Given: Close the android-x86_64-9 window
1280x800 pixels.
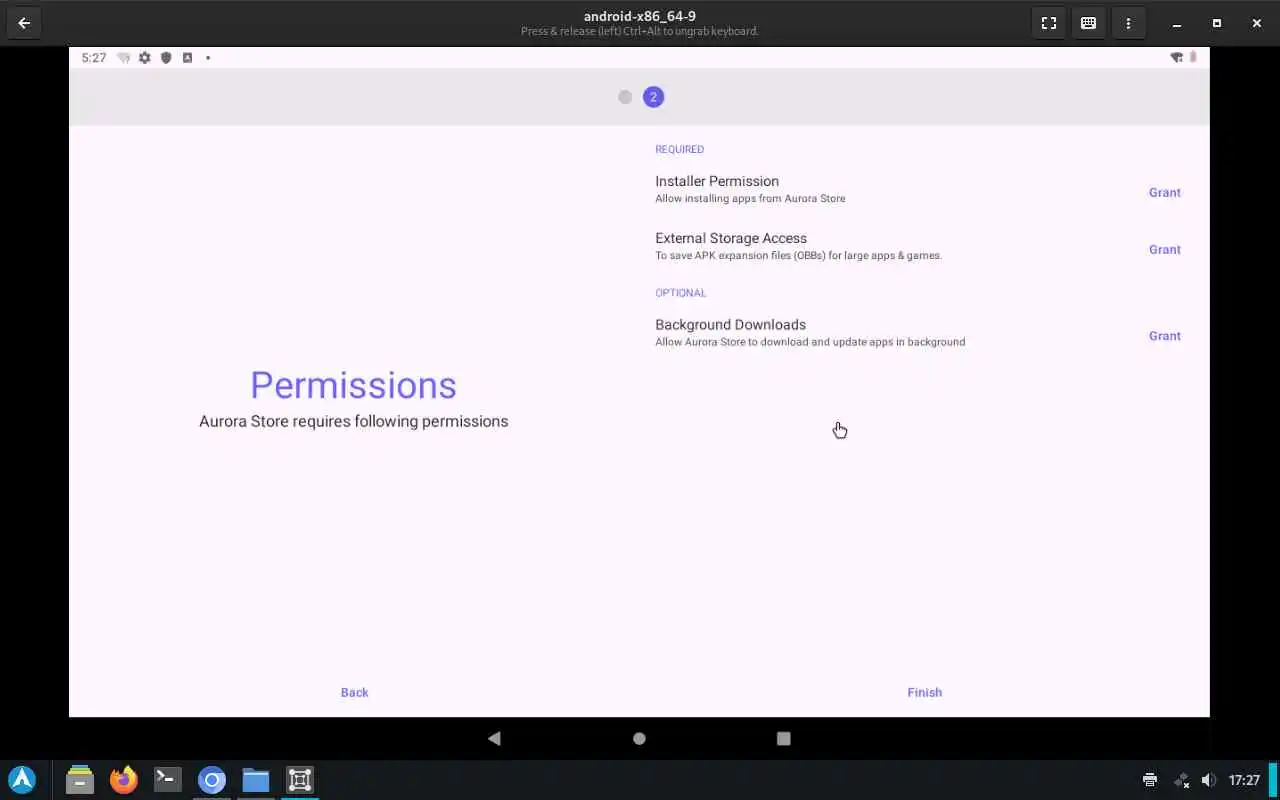Looking at the screenshot, I should click(1256, 23).
